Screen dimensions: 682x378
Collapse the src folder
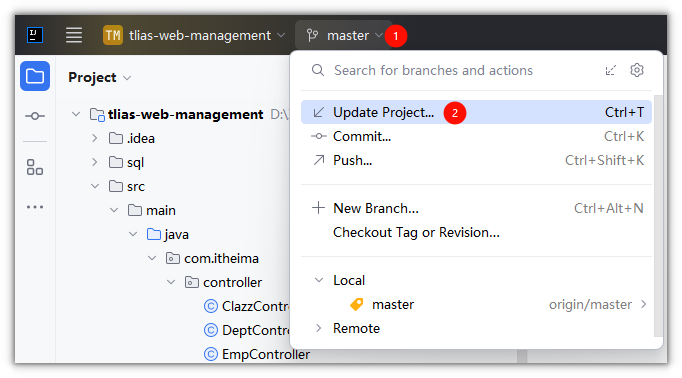[x=95, y=186]
